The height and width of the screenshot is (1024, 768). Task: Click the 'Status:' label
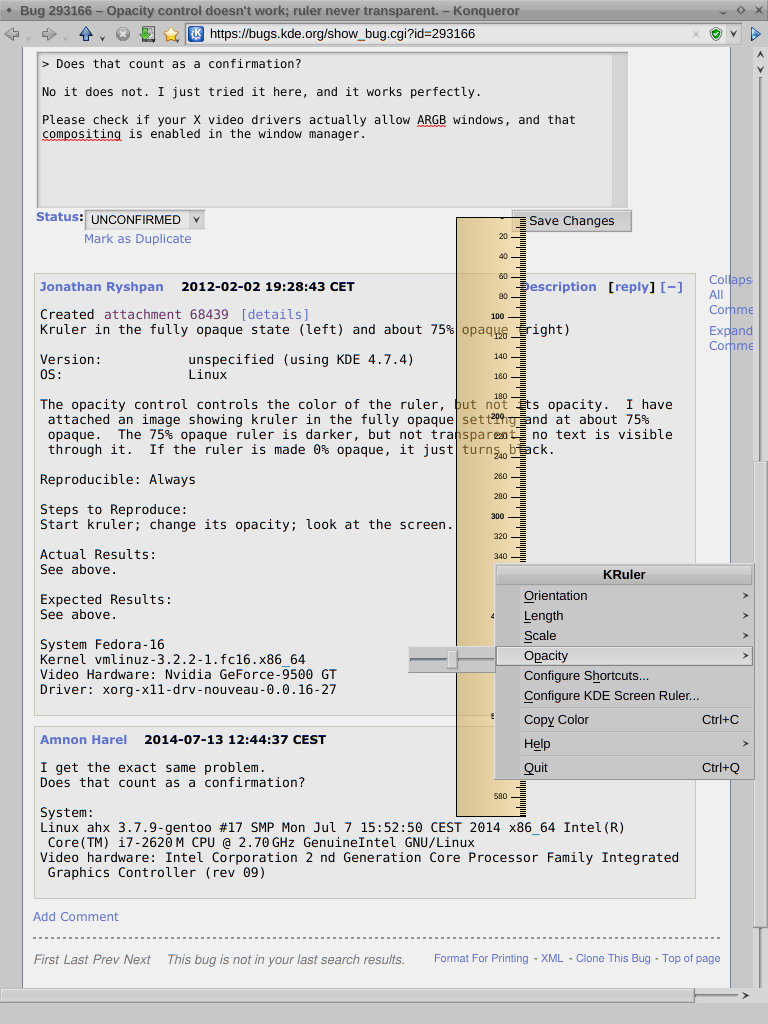pos(59,217)
